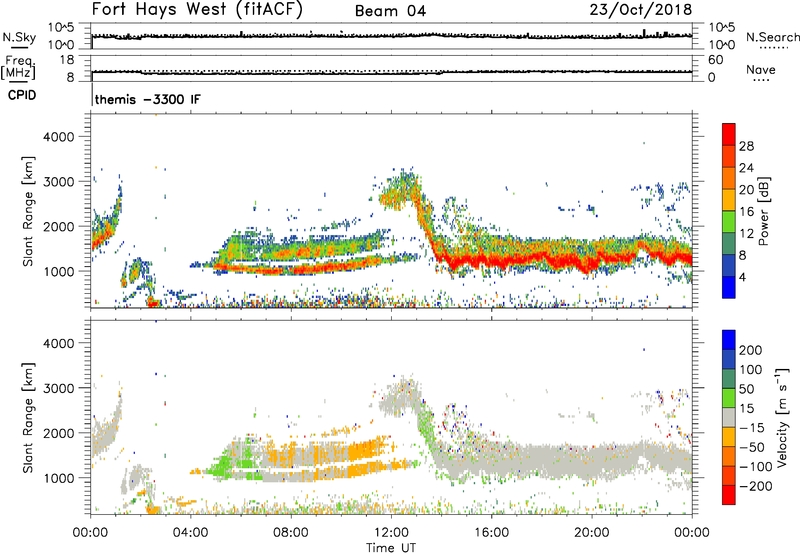Click the '16:00' time axis label

[491, 533]
